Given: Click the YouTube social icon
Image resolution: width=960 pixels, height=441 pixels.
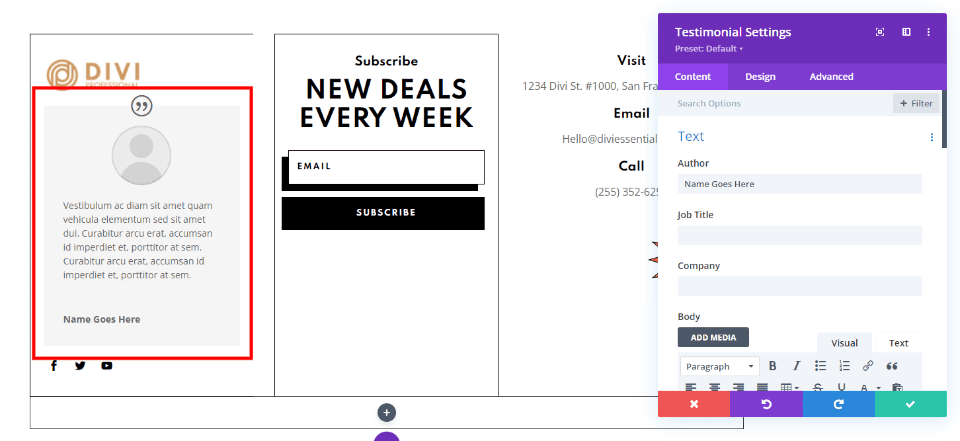Looking at the screenshot, I should click(107, 366).
